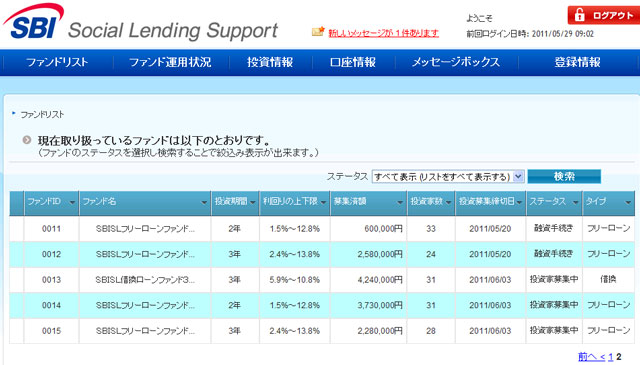This screenshot has width=640, height=365.
Task: Open the ファンド運用状況 menu tab
Action: tap(170, 62)
